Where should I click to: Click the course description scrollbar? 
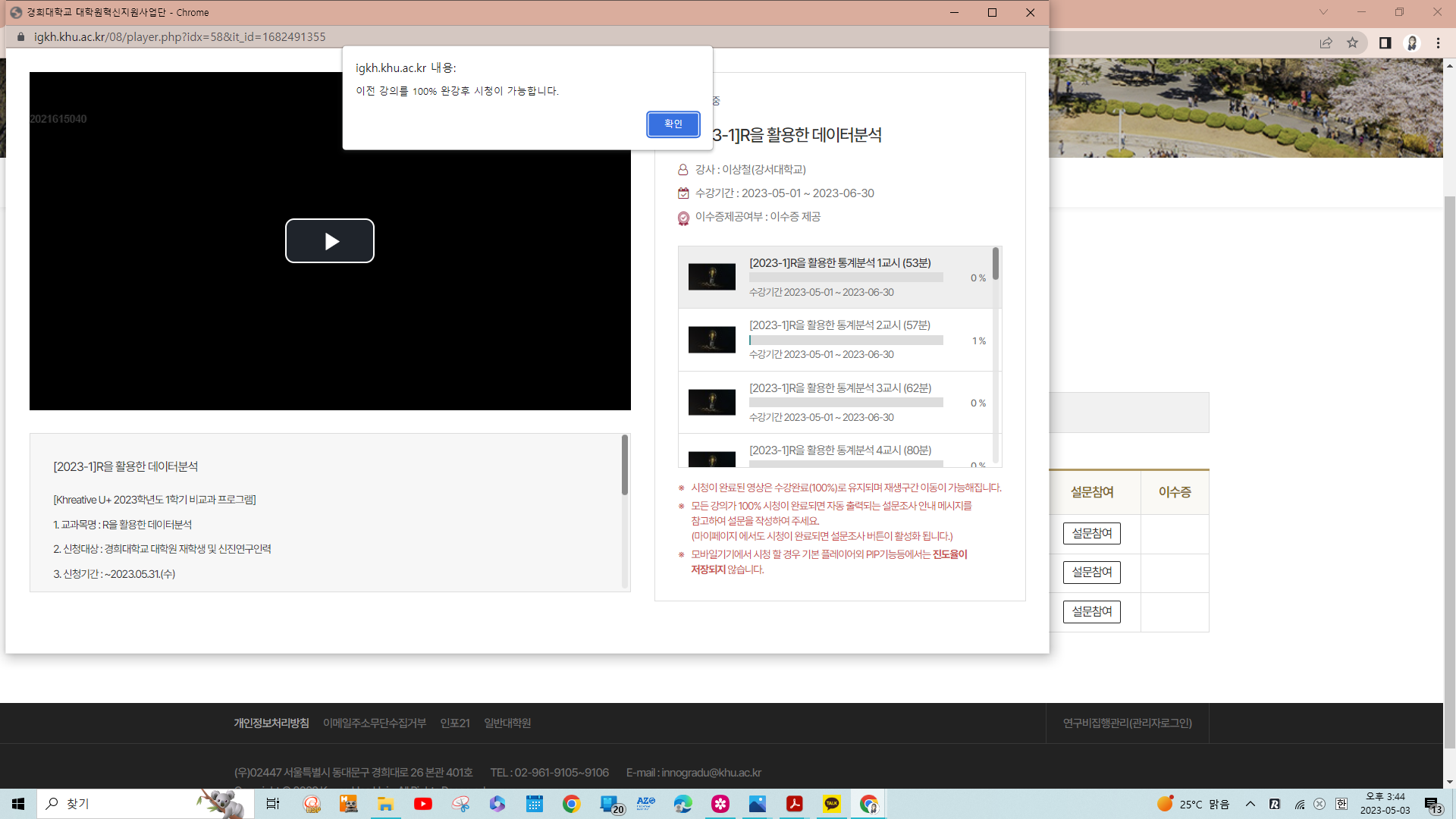click(625, 464)
